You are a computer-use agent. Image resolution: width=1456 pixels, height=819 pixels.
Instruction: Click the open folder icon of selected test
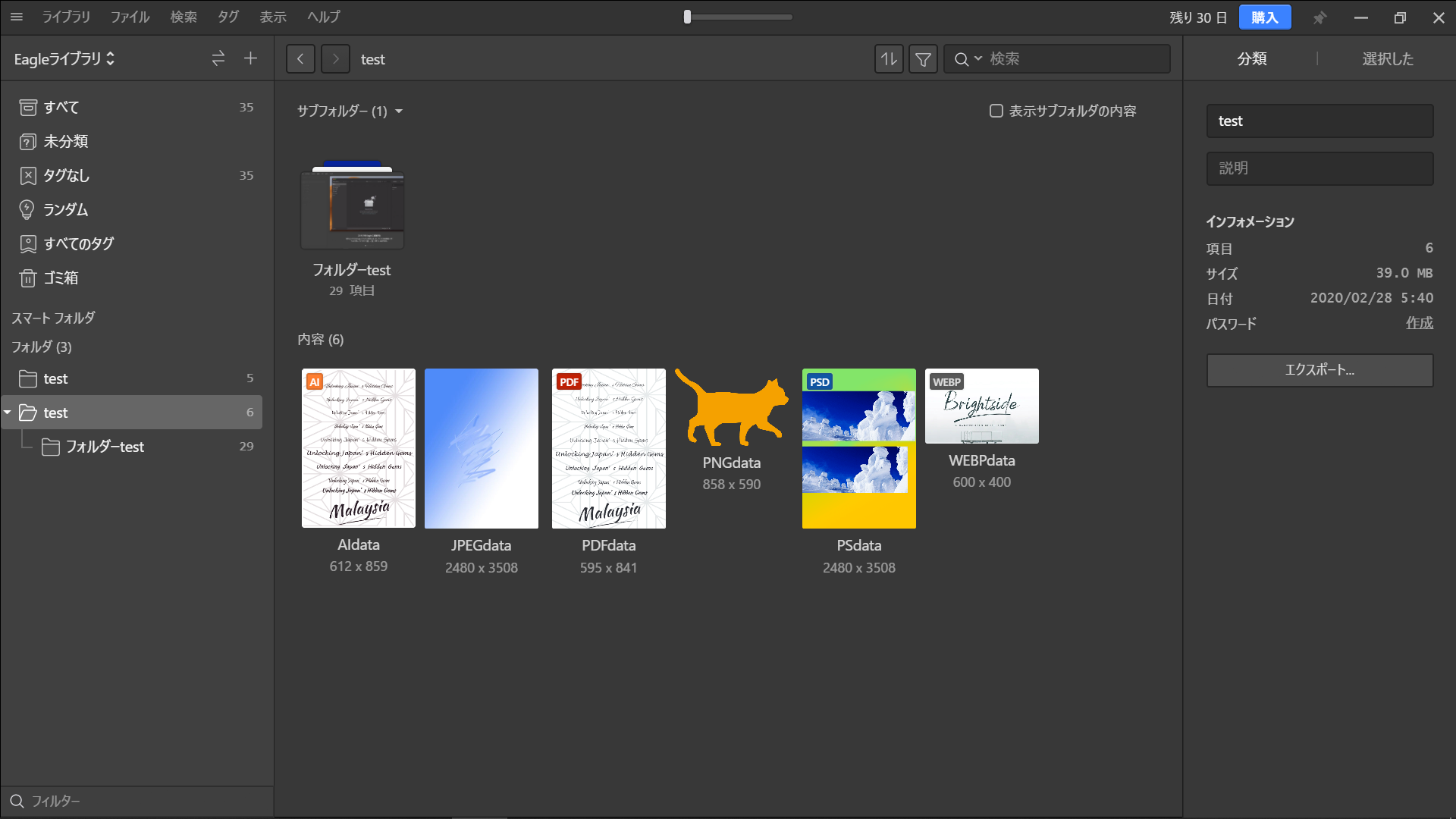coord(28,413)
